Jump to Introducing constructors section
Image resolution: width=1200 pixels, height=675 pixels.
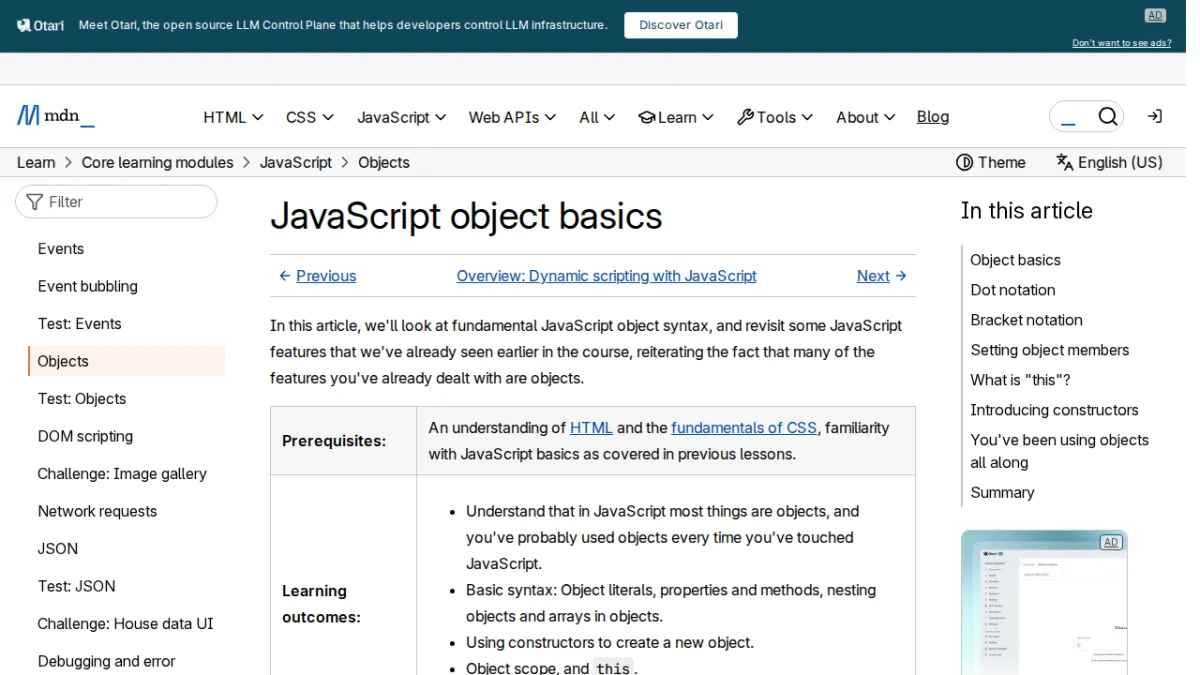tap(1055, 410)
